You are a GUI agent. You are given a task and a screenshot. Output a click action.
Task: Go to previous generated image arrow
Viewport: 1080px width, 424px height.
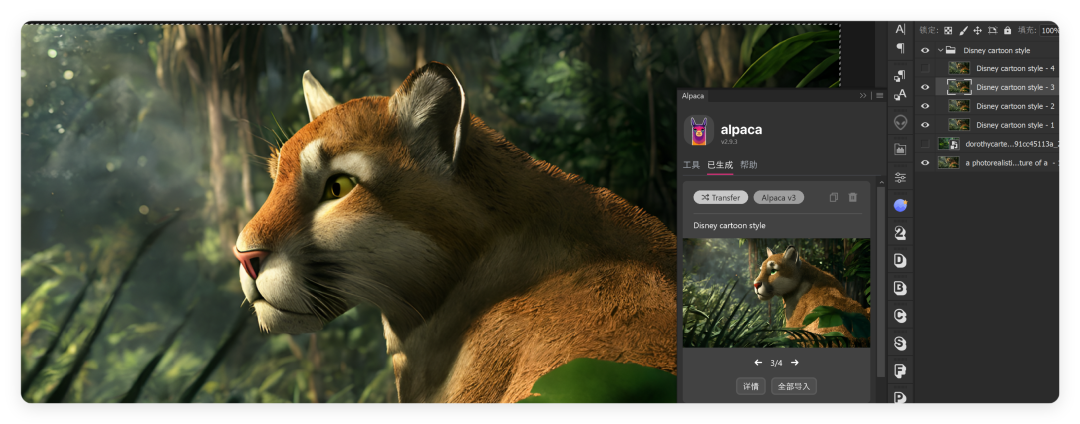point(758,363)
